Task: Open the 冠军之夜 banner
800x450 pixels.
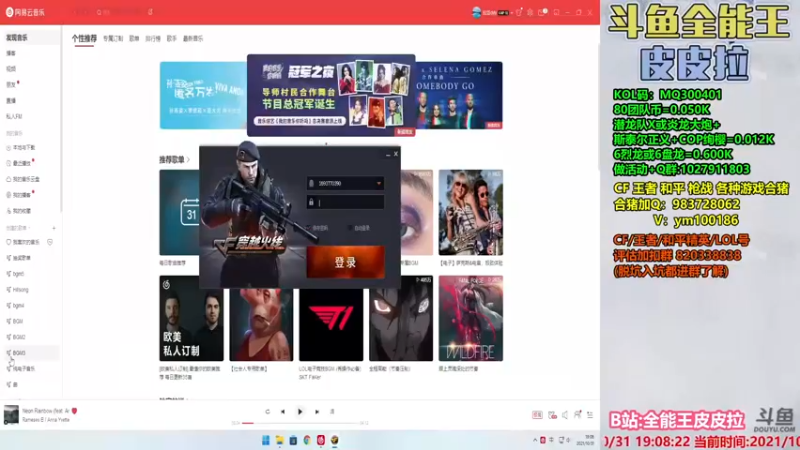Action: (331, 95)
